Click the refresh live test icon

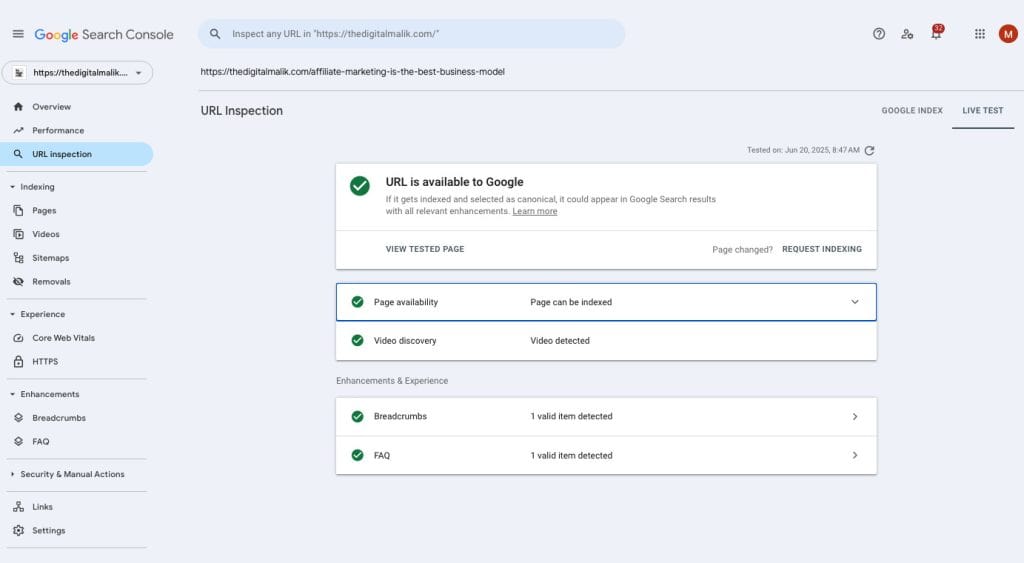869,150
